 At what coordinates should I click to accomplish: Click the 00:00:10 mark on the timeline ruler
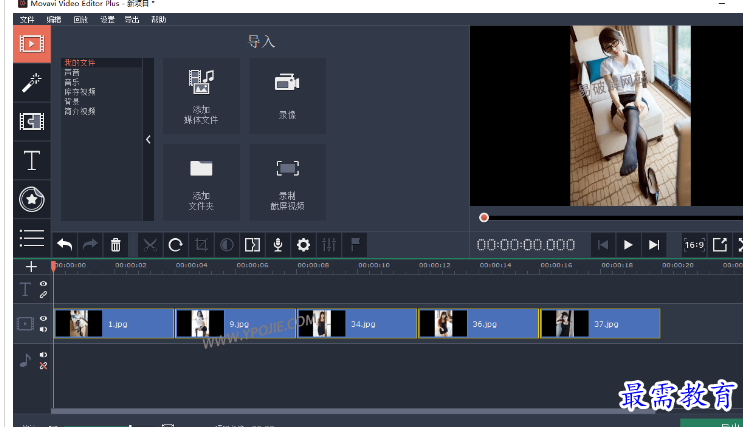(x=374, y=265)
